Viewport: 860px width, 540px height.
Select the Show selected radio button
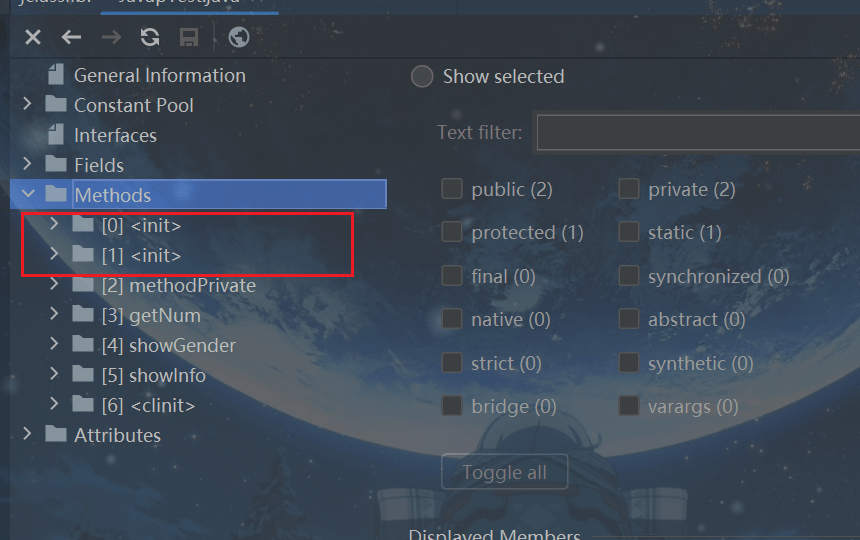click(x=422, y=76)
